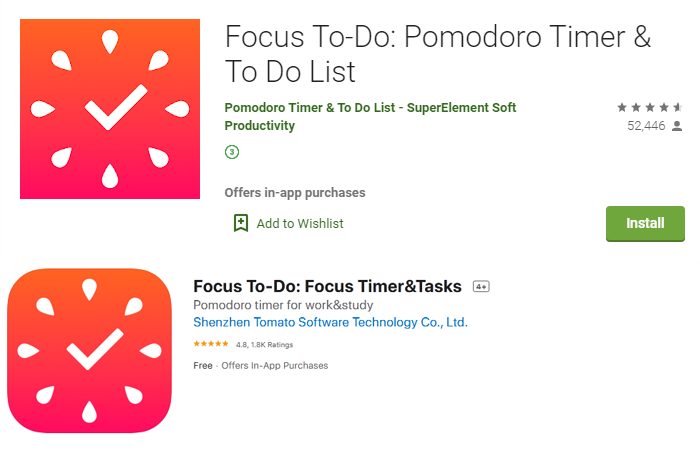
Task: Click the Focus To-Do: Pomodoro Timer title
Action: 438,54
